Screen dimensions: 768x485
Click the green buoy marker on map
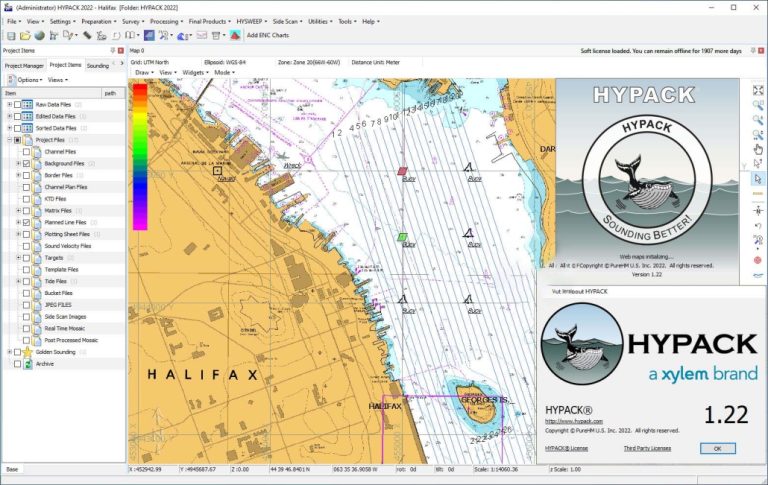coord(402,237)
